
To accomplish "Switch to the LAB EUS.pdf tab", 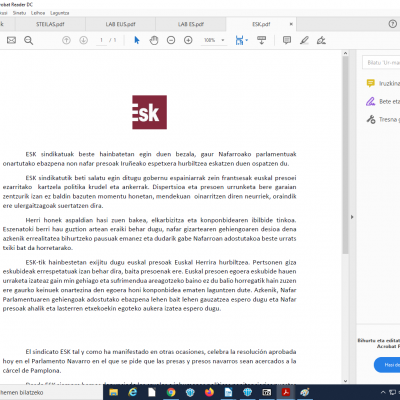I will point(120,24).
